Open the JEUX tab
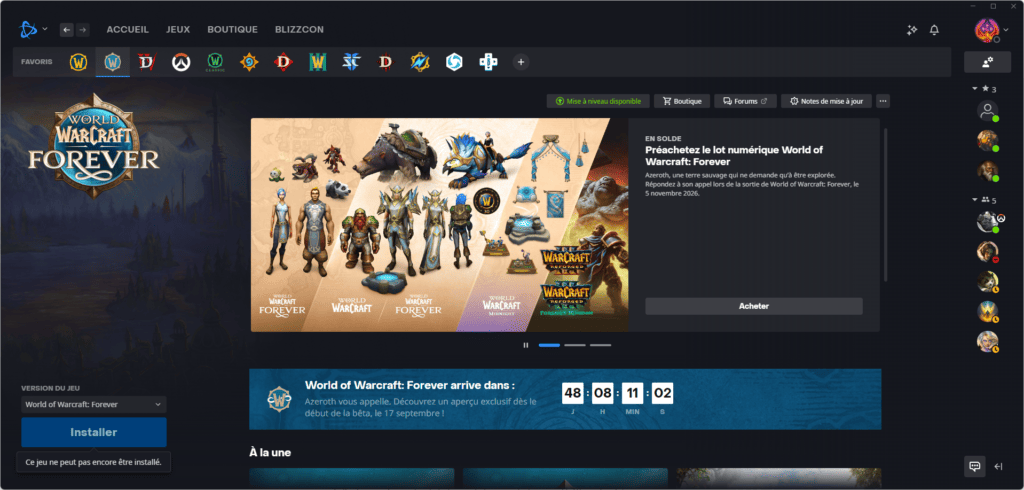 [178, 29]
